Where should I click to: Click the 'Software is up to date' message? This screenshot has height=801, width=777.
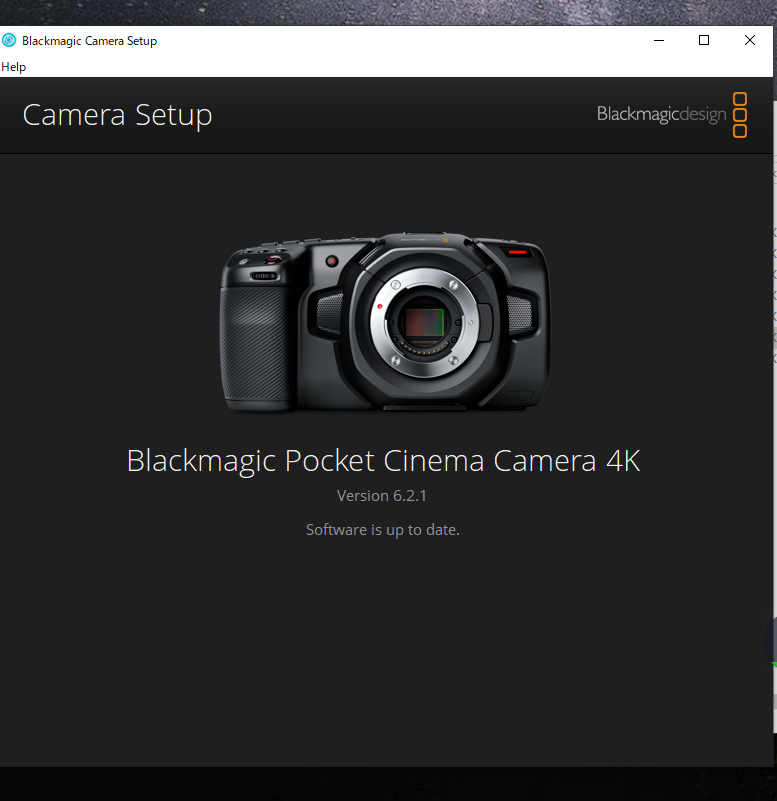click(x=382, y=530)
